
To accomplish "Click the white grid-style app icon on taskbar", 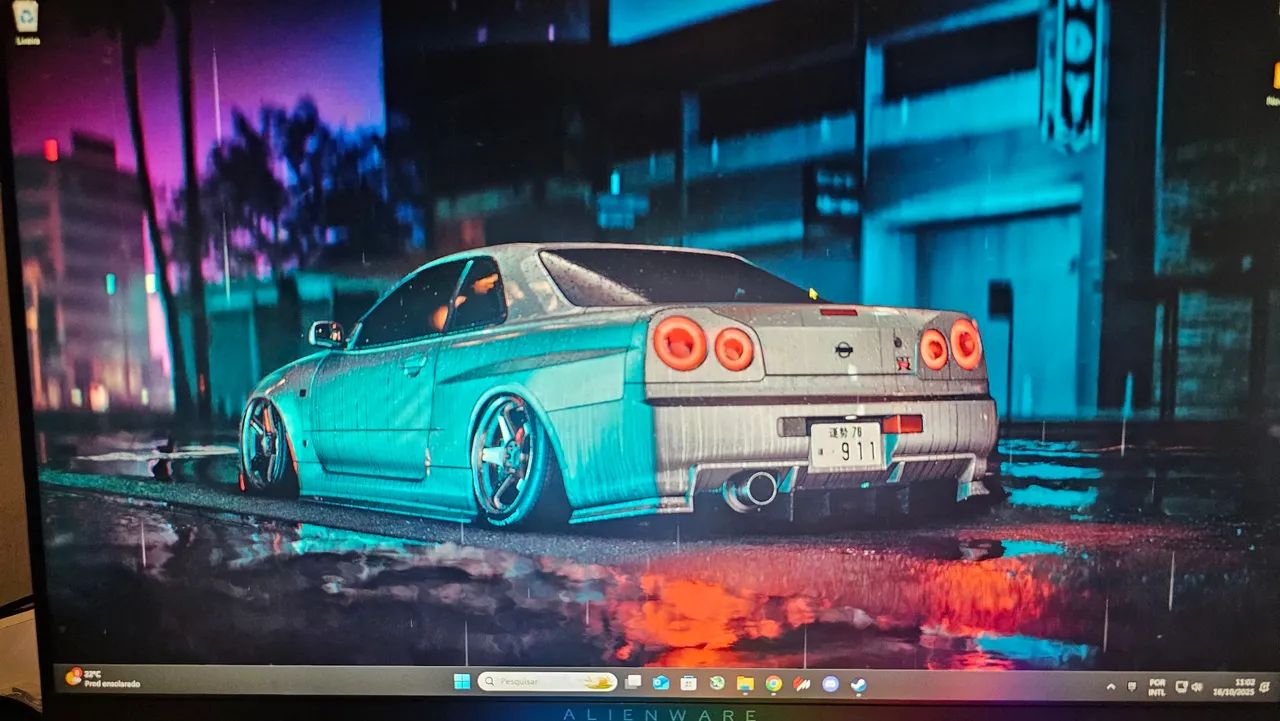I will (687, 684).
